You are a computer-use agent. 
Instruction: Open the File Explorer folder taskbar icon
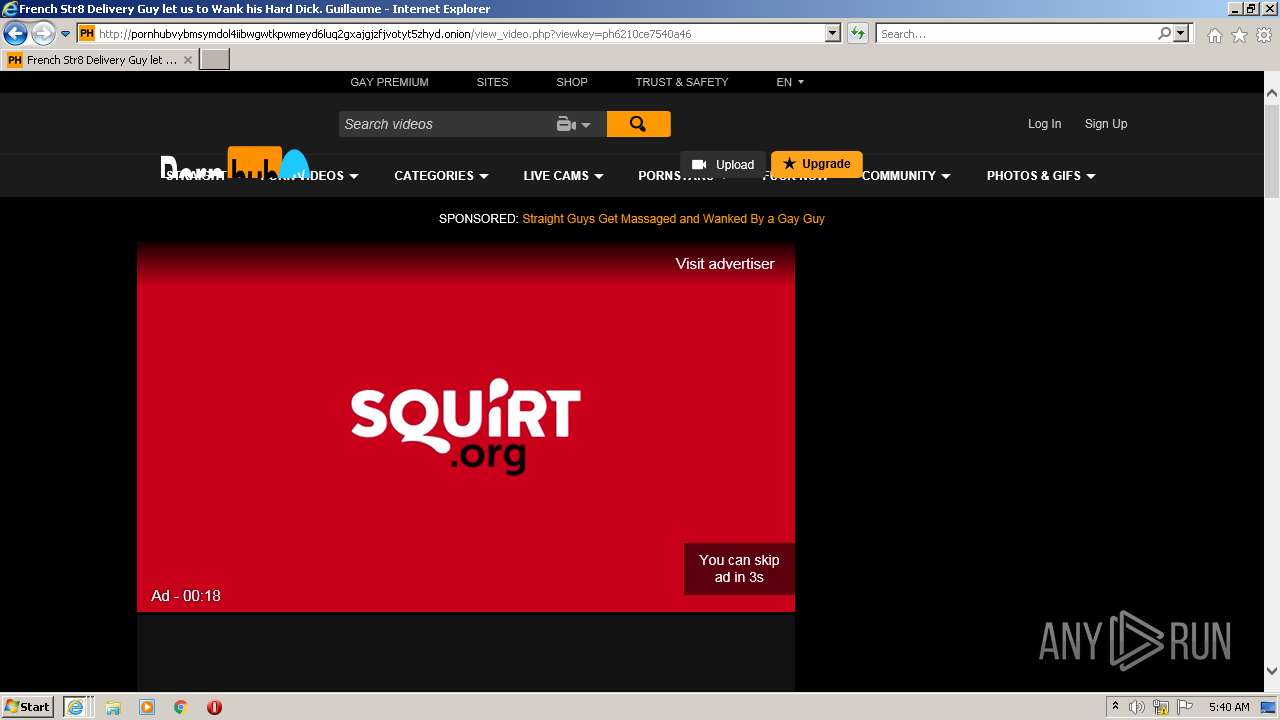pyautogui.click(x=113, y=707)
